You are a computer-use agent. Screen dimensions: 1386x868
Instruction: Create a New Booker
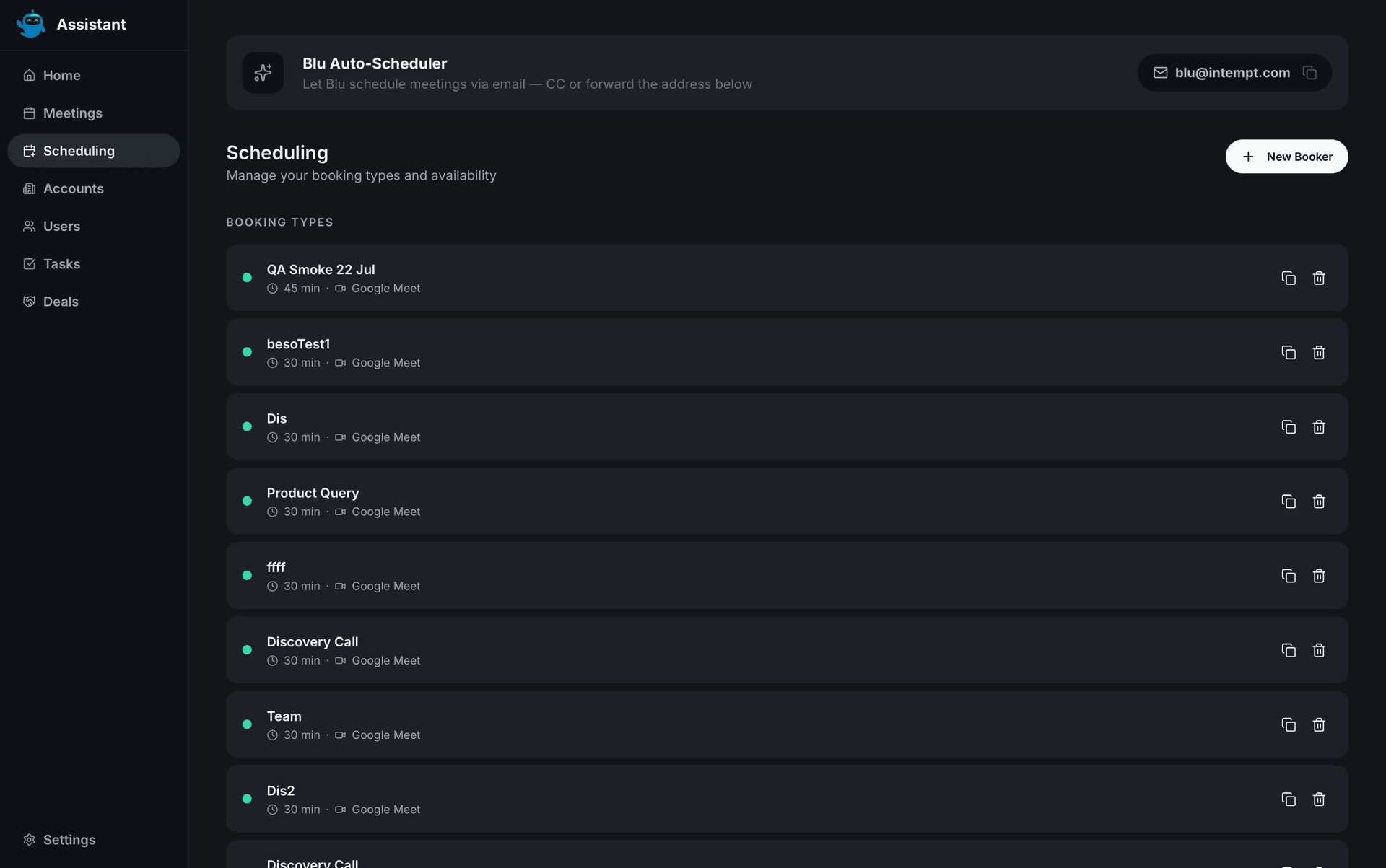click(1286, 157)
